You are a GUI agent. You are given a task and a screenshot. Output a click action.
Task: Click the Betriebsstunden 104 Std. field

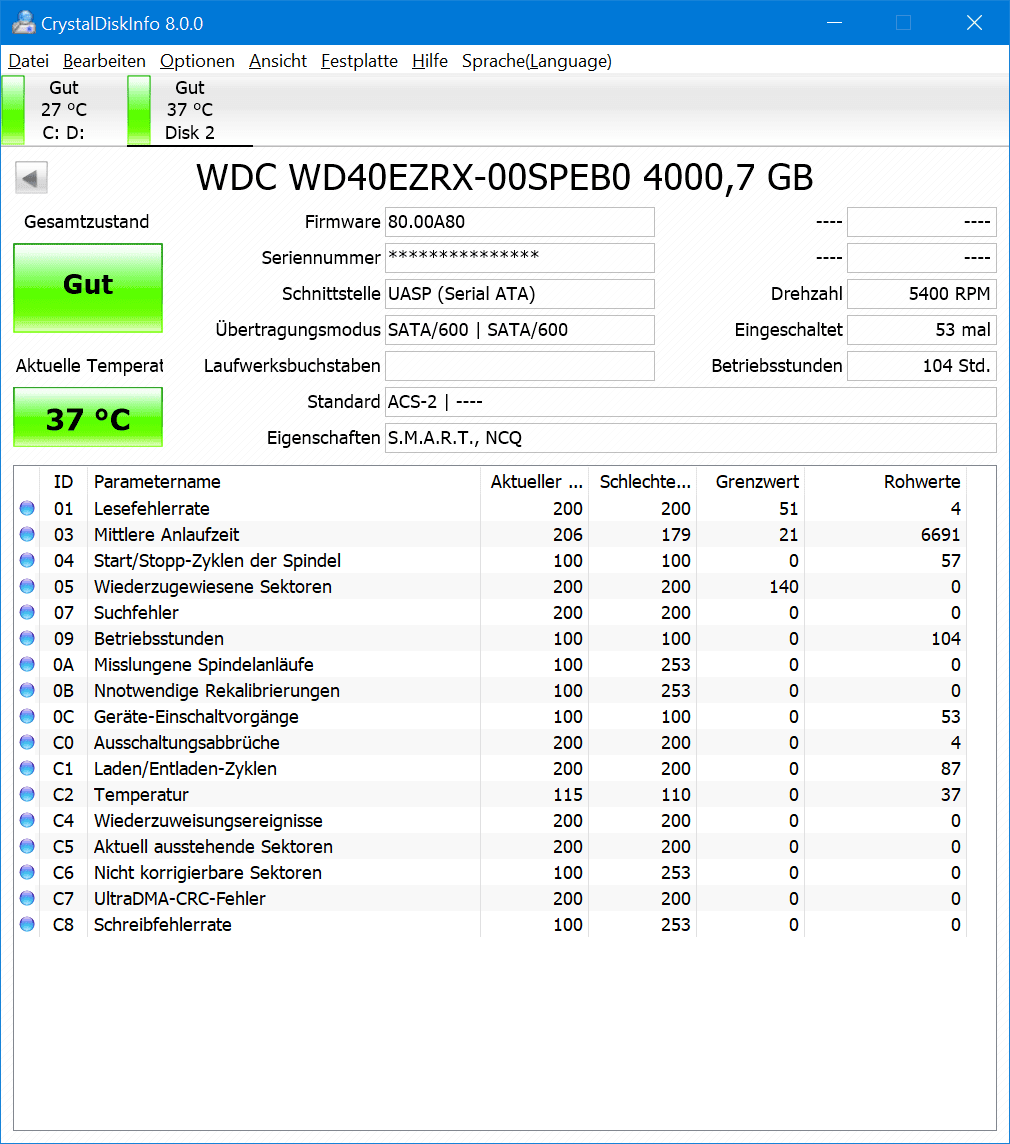[922, 366]
